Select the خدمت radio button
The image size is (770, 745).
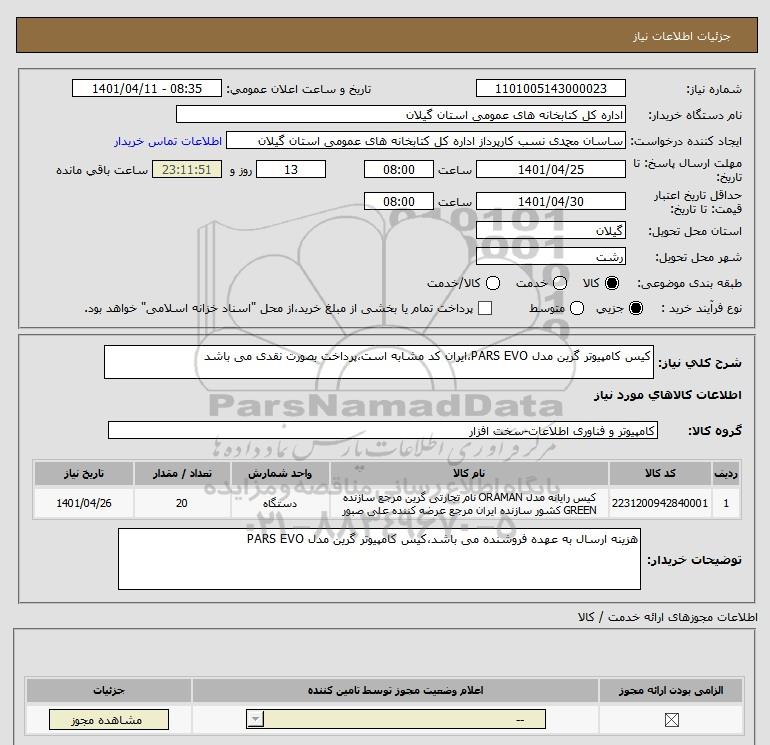pos(560,283)
